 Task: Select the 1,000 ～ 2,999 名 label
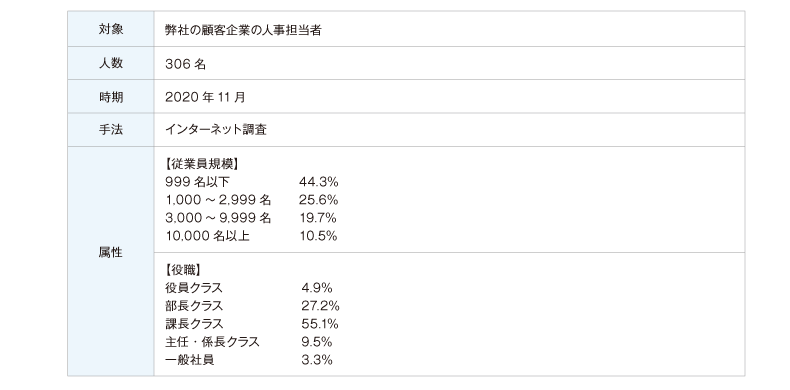[x=218, y=200]
